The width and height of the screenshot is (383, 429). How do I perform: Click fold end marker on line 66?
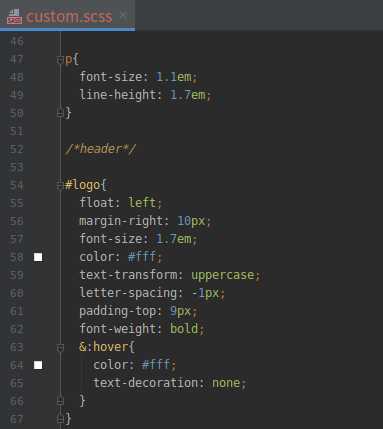60,401
